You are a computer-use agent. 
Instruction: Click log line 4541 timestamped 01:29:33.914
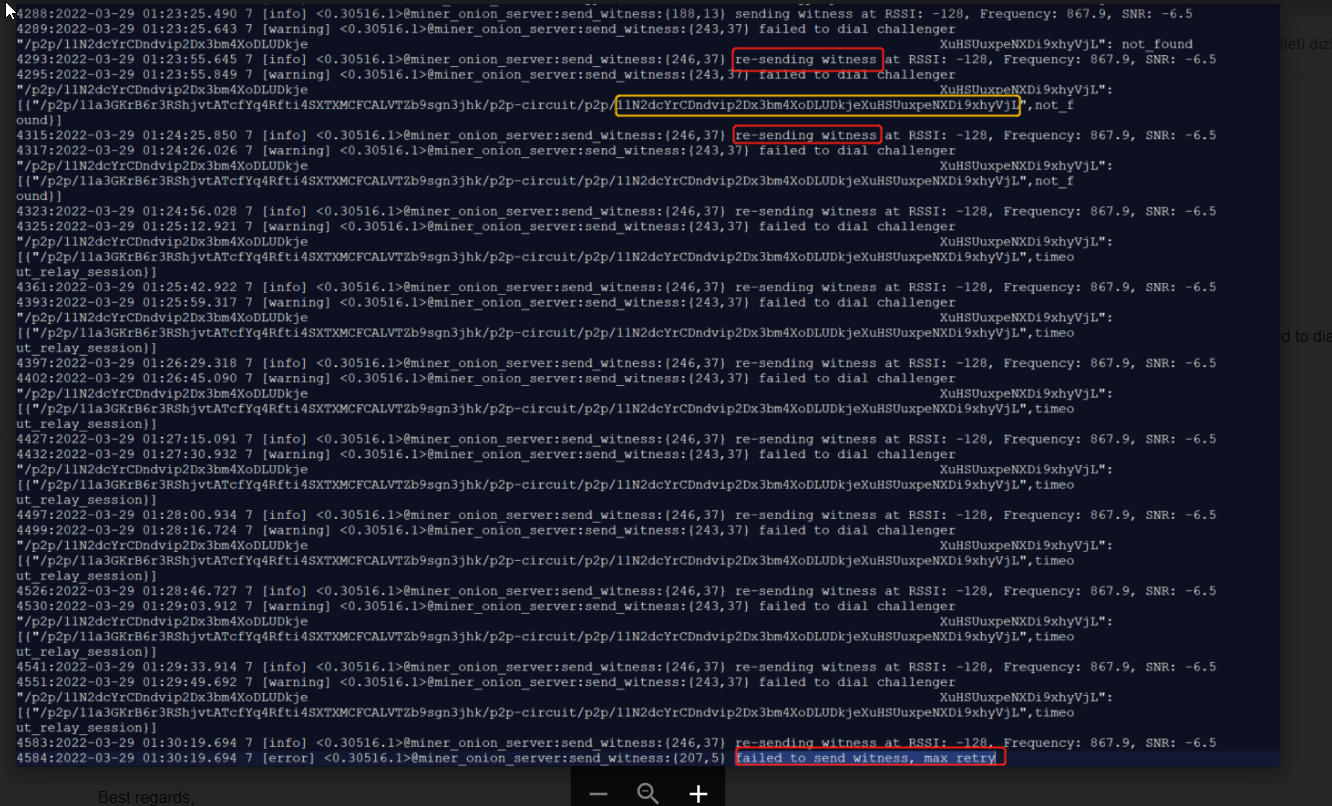click(x=616, y=667)
